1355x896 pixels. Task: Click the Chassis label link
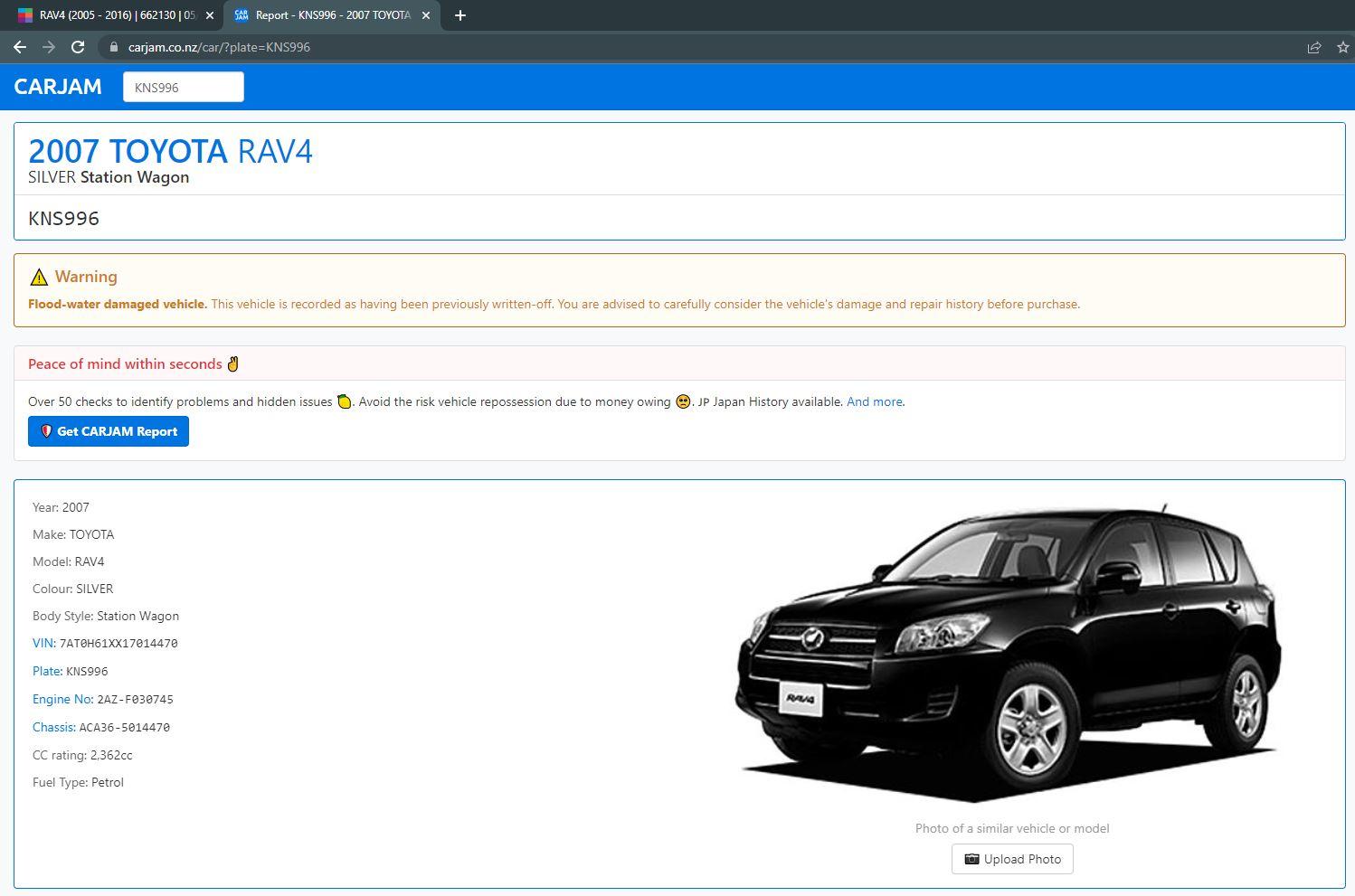pos(53,727)
